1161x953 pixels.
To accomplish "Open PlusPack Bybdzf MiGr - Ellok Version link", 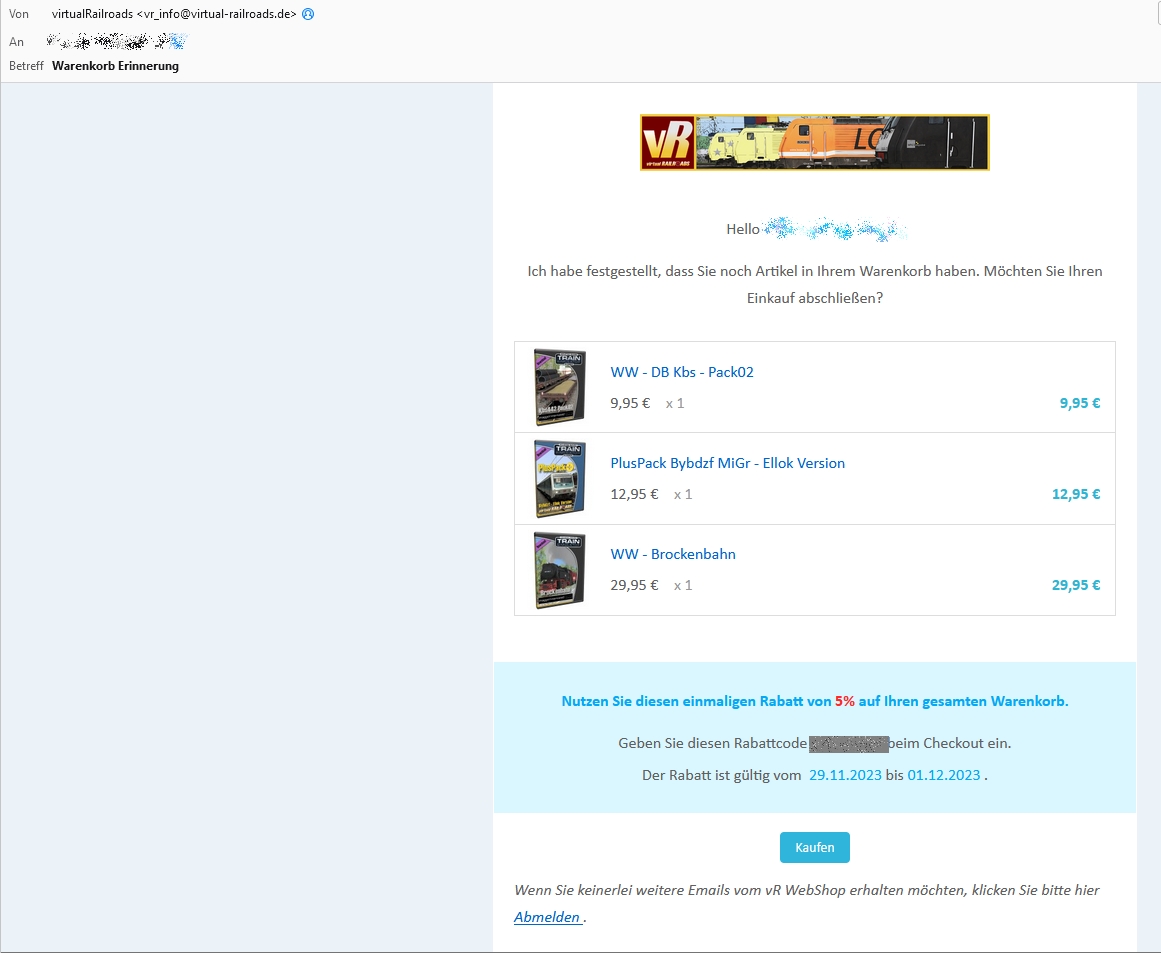I will [x=727, y=463].
